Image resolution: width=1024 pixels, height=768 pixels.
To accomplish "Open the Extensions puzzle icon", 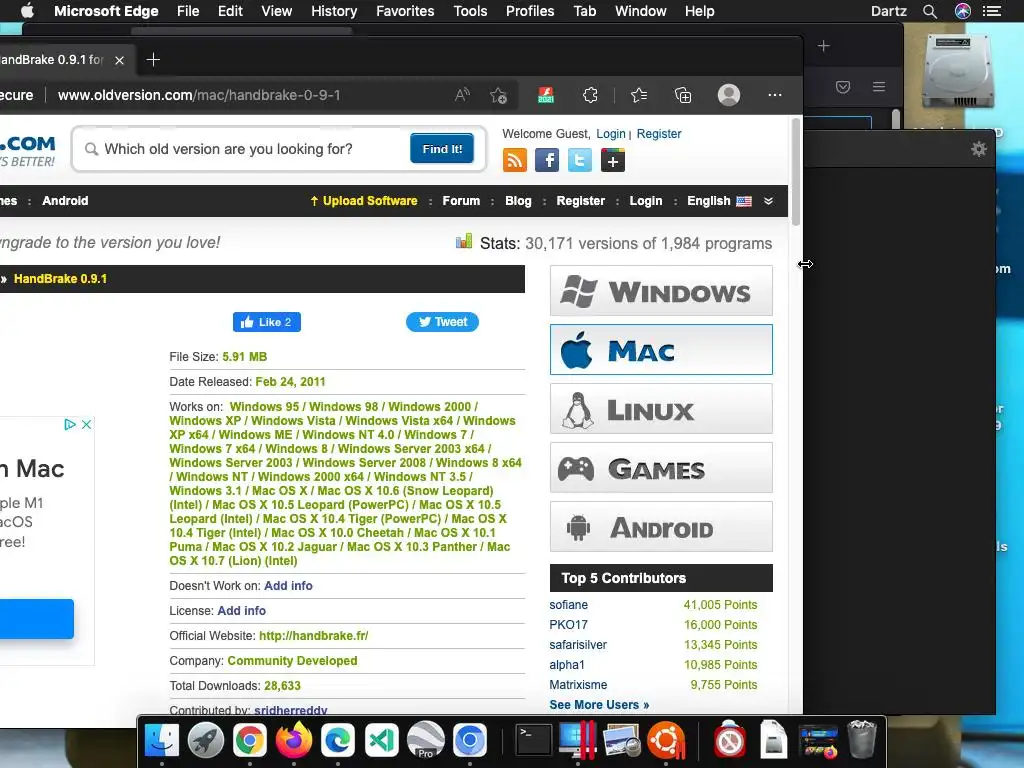I will tap(590, 95).
